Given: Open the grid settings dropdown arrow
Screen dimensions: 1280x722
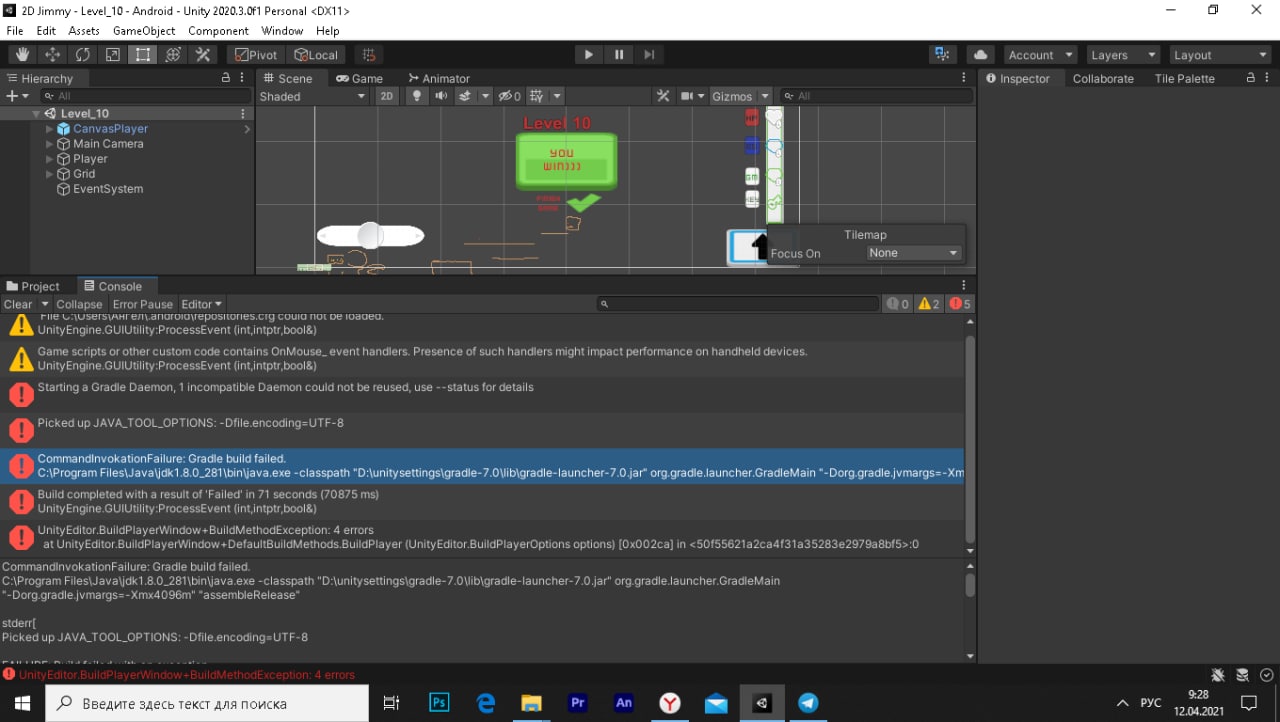Looking at the screenshot, I should coord(557,96).
